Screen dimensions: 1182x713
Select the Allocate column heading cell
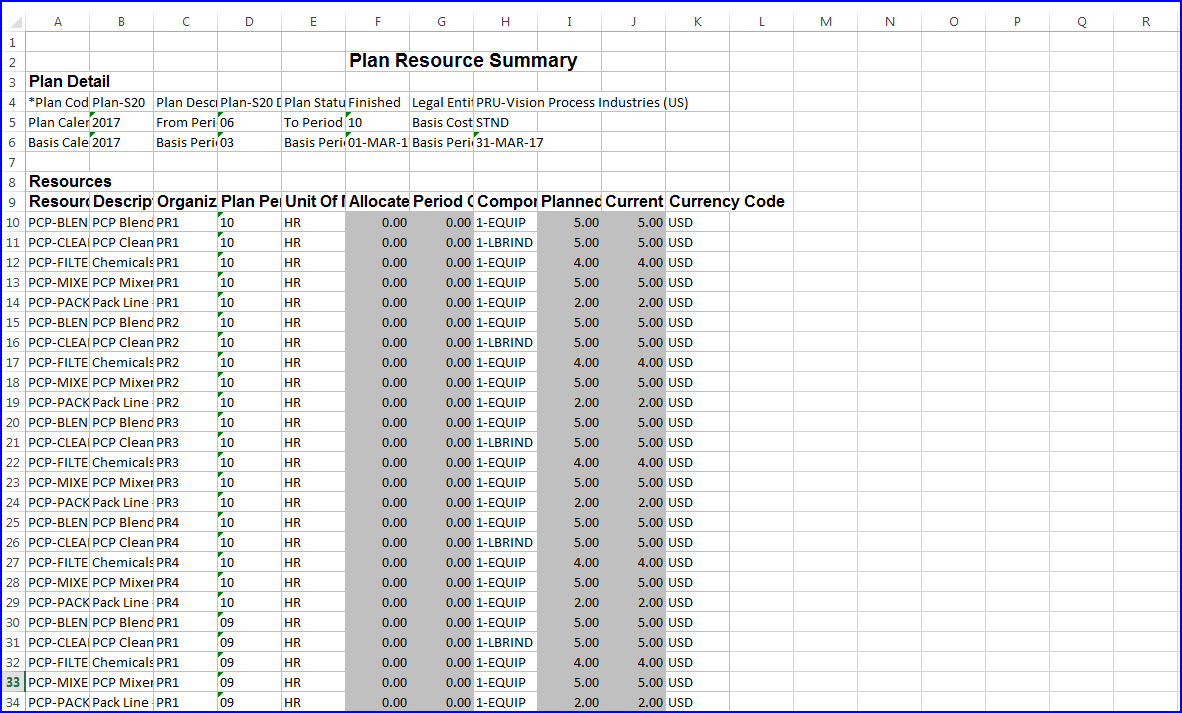[378, 202]
